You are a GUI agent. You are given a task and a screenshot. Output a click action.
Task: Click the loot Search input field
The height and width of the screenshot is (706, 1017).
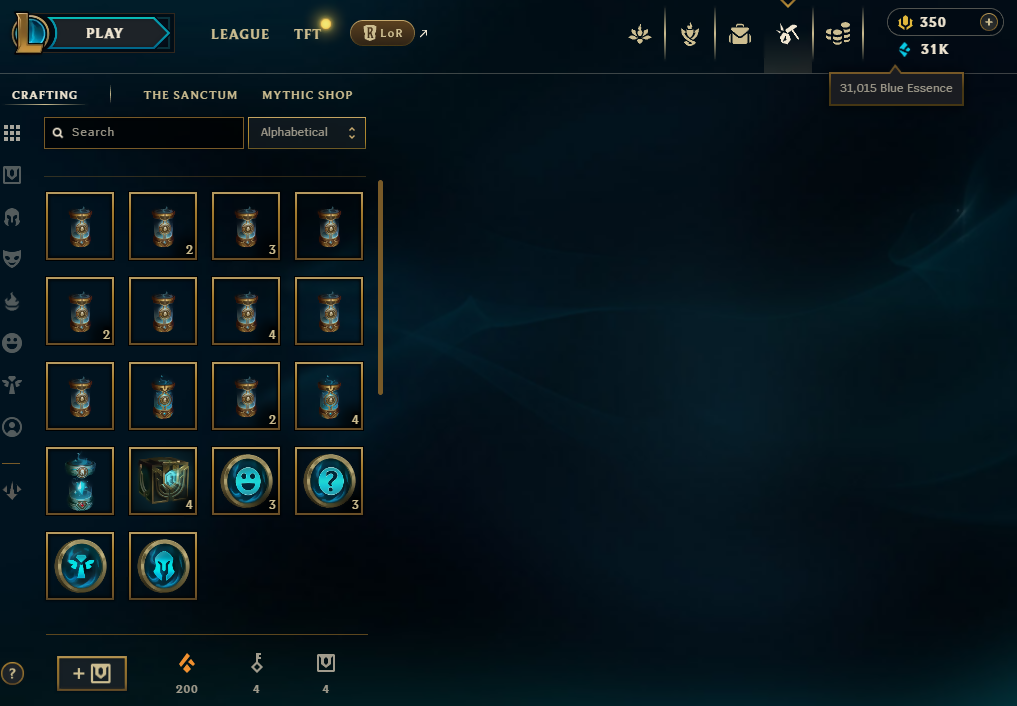tap(144, 133)
